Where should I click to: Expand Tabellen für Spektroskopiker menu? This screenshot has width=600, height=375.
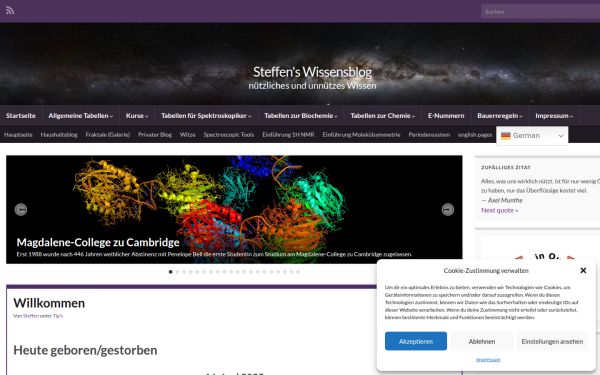206,116
